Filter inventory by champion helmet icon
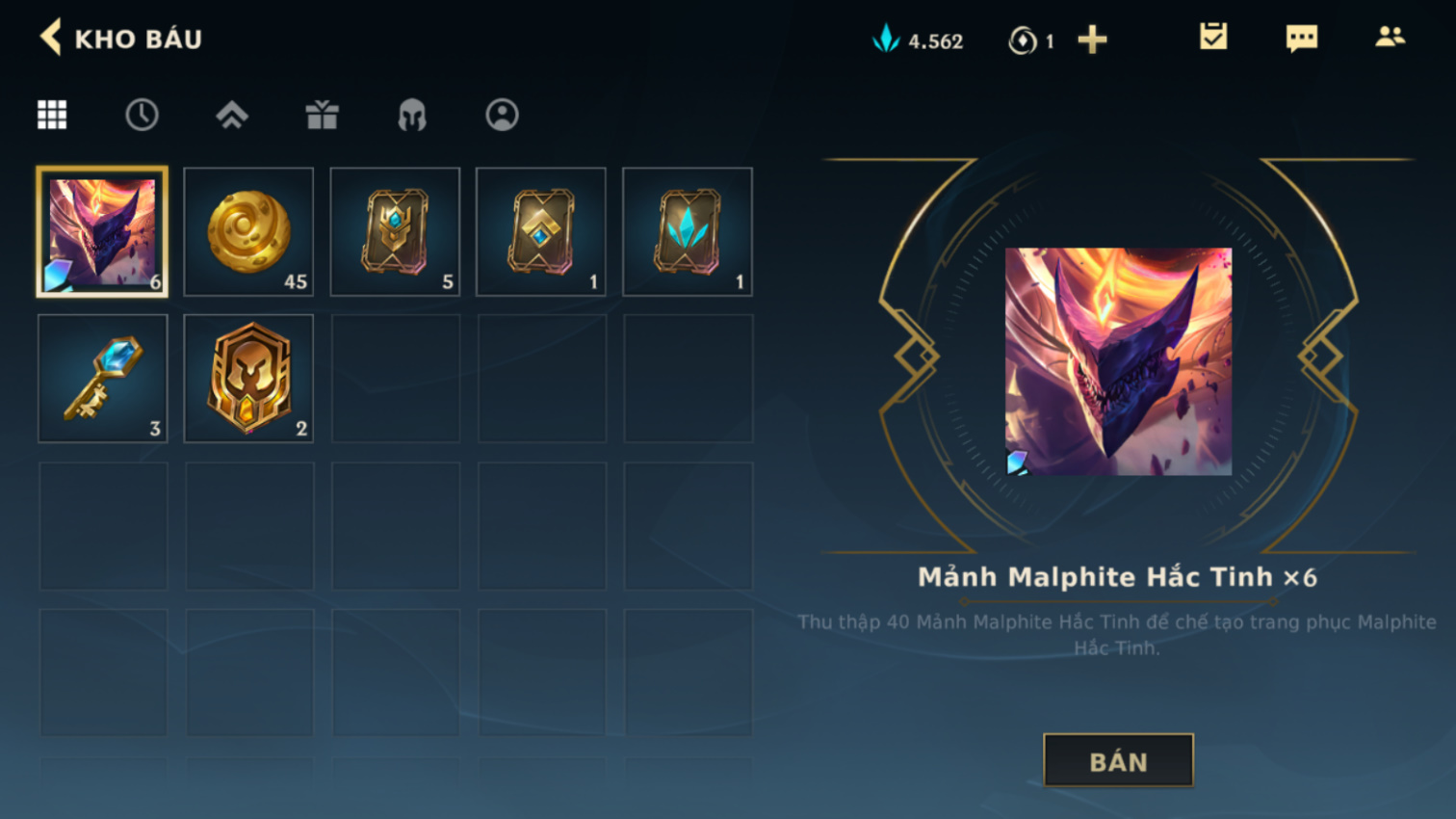 [412, 115]
